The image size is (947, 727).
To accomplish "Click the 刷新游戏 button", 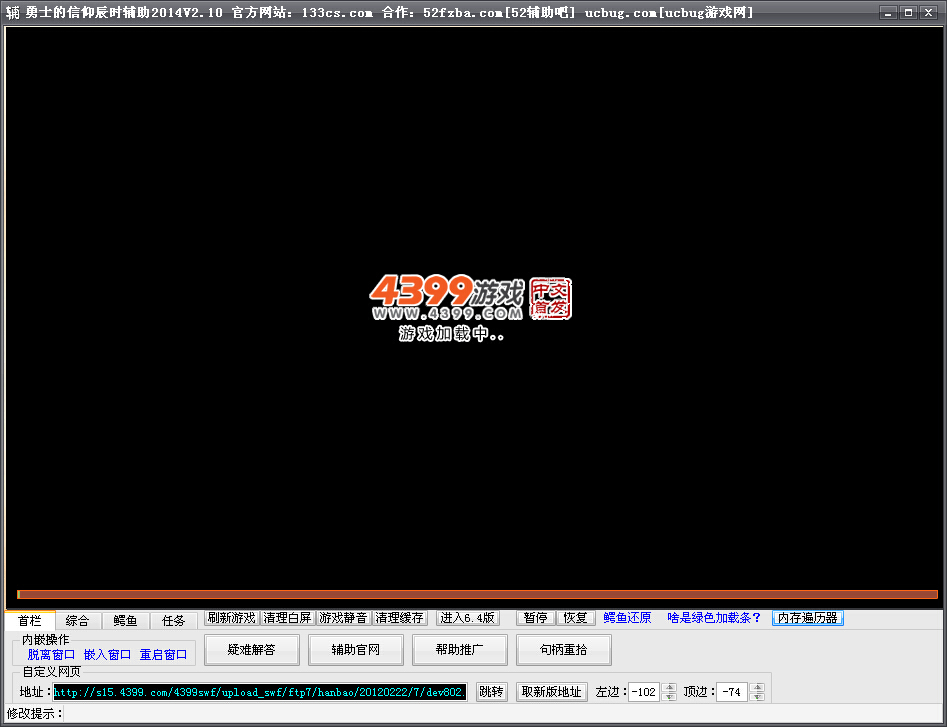I will (231, 618).
